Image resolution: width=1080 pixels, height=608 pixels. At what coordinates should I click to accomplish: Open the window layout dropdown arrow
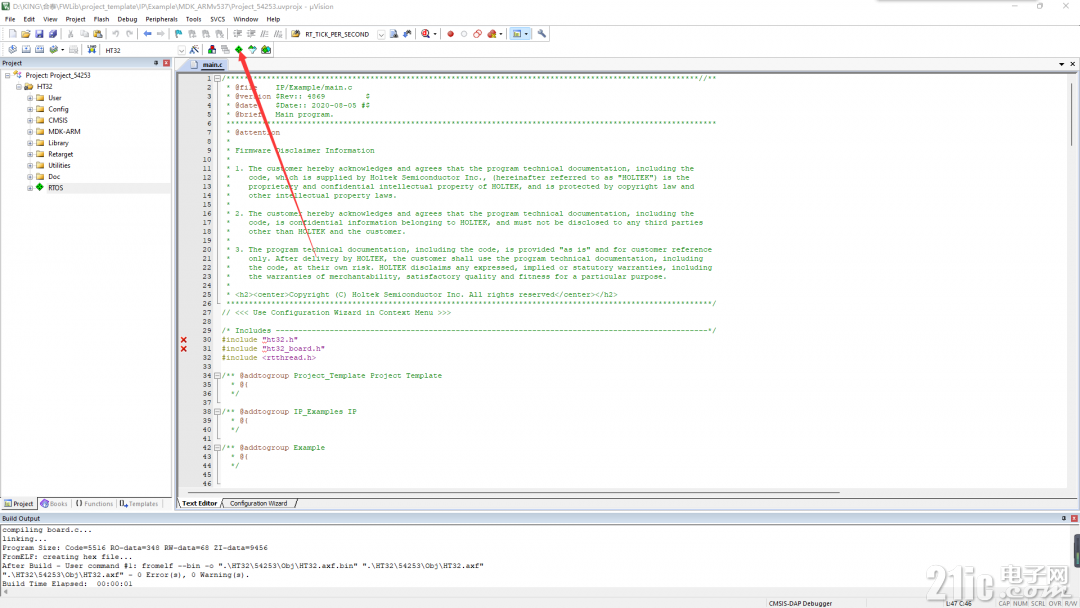(526, 34)
